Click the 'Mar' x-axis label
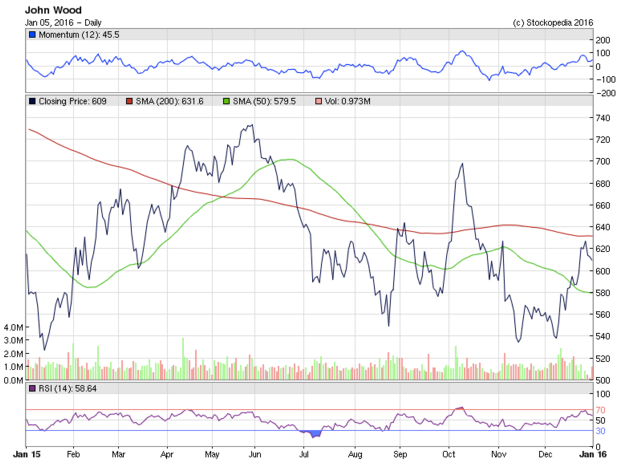Viewport: 620px width, 469px height. pos(118,454)
